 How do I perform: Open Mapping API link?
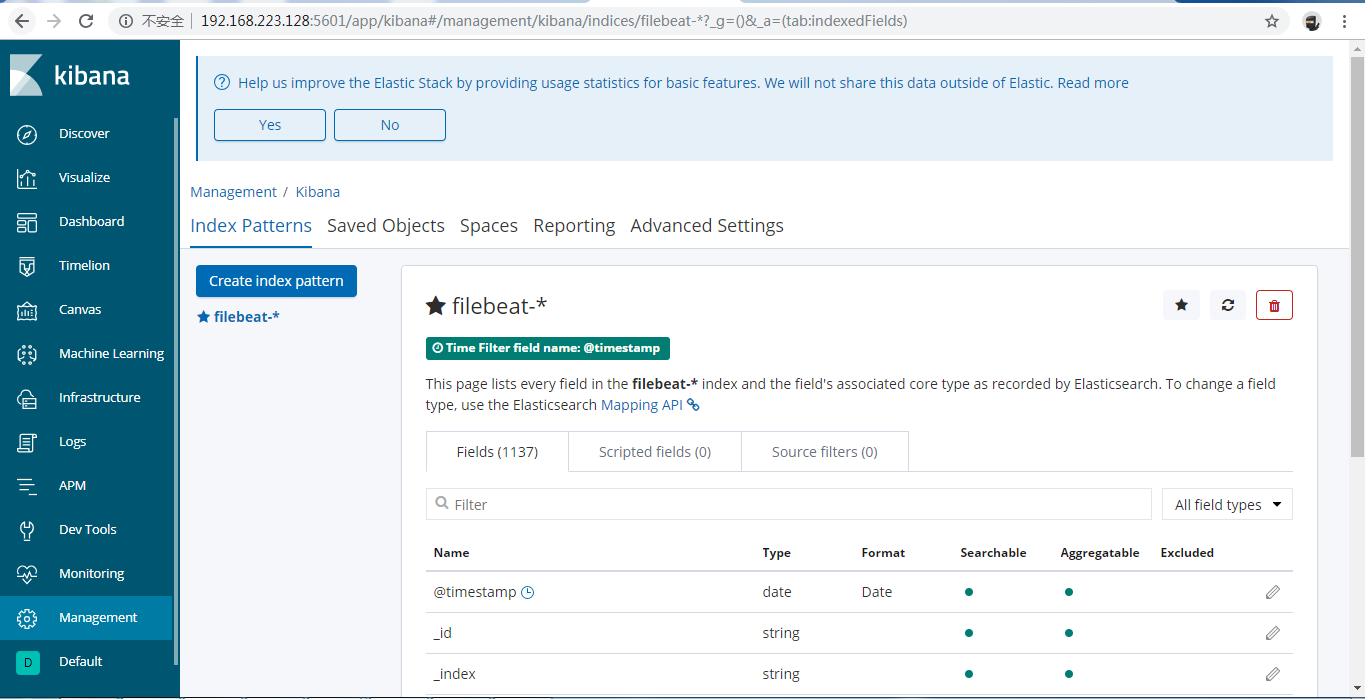pyautogui.click(x=643, y=405)
